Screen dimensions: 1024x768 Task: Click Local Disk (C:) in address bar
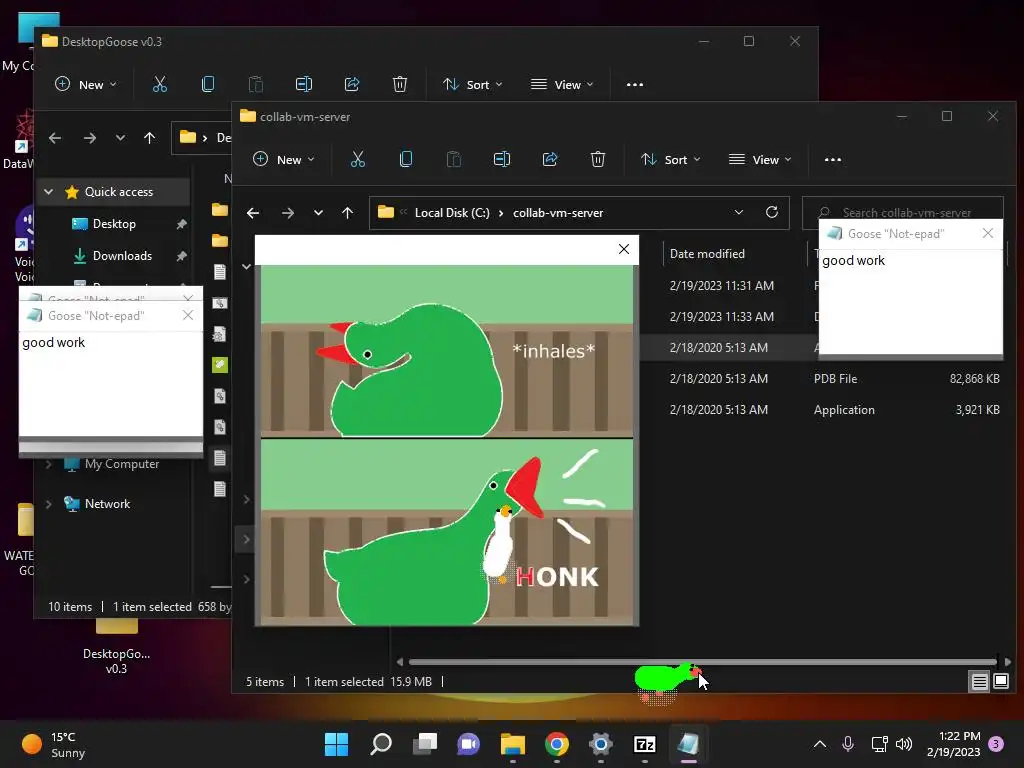(x=452, y=213)
